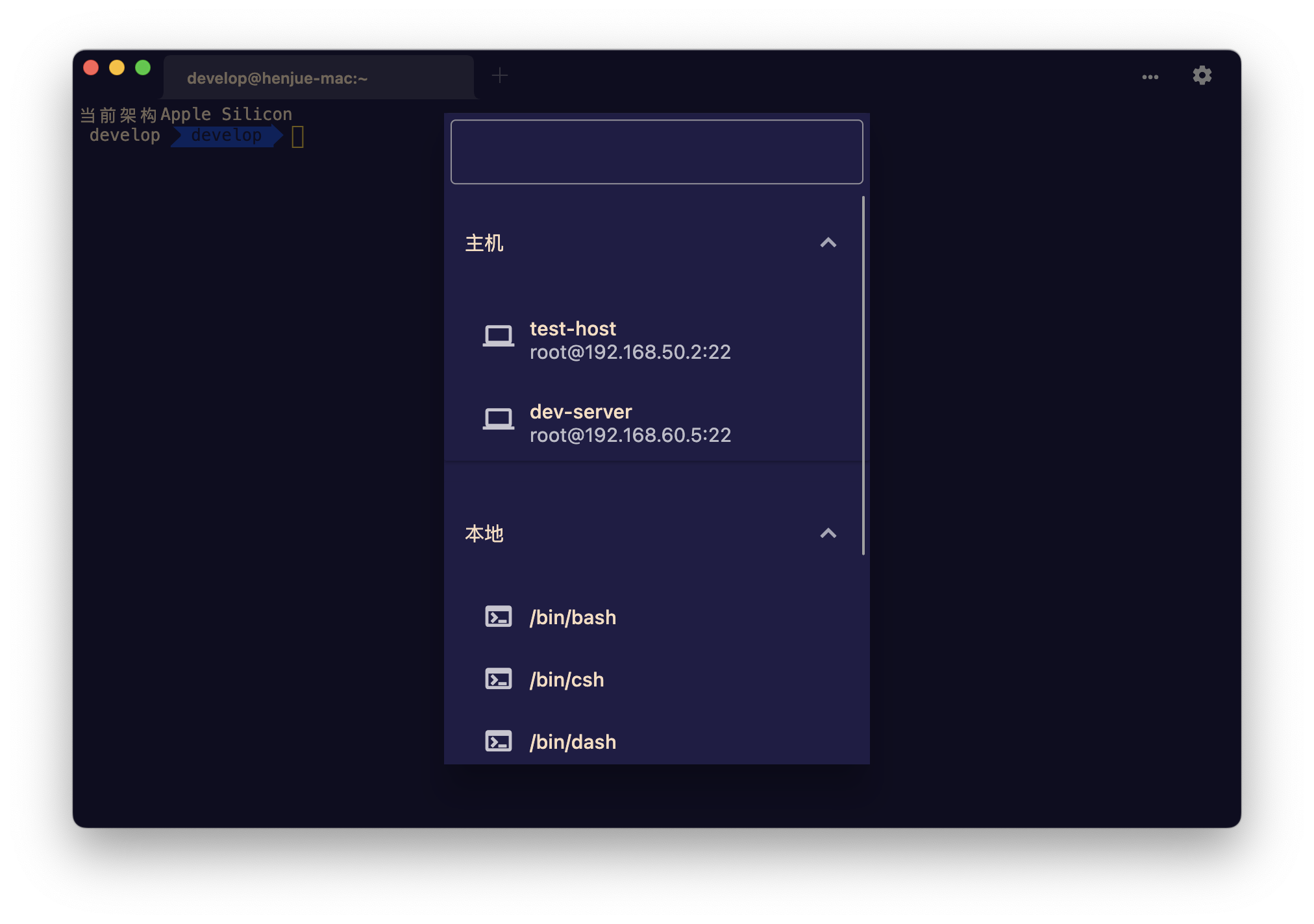The width and height of the screenshot is (1314, 924).
Task: Launch the /bin/bash local shell
Action: click(573, 617)
